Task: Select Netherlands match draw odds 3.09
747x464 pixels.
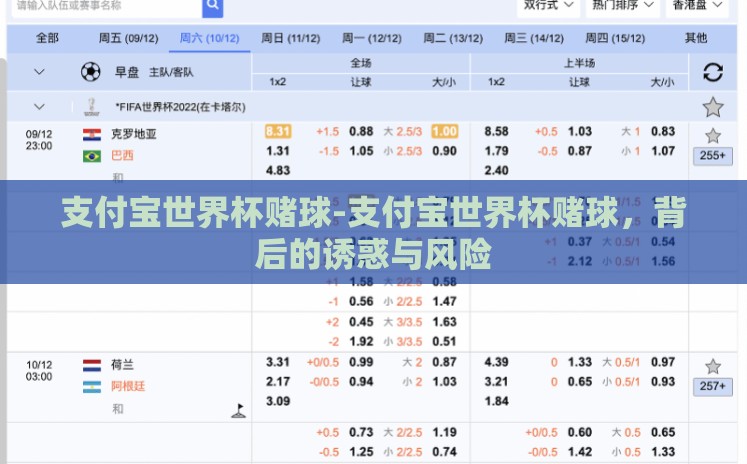Action: point(278,401)
